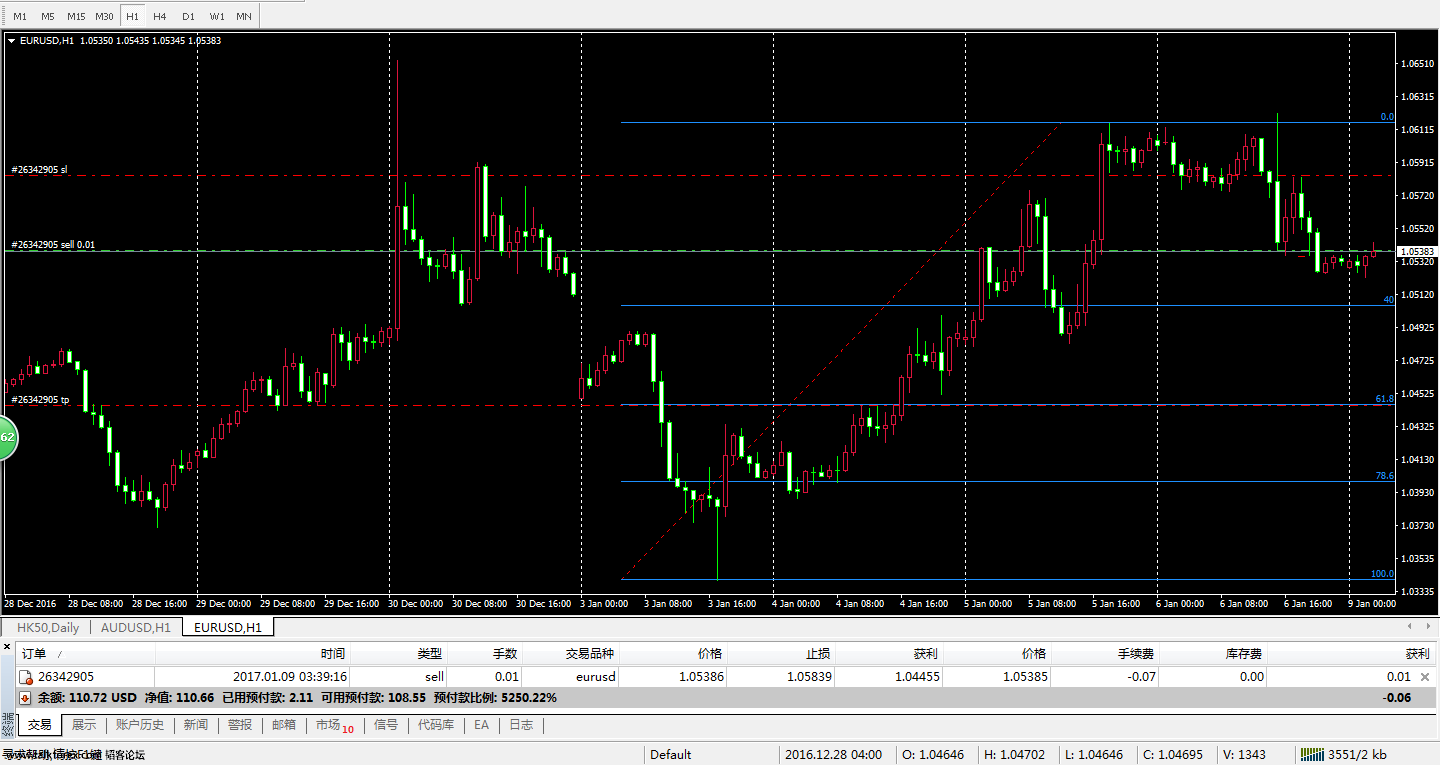Click the balance summary 余额: 110.72 USD
1440x765 pixels.
87,697
